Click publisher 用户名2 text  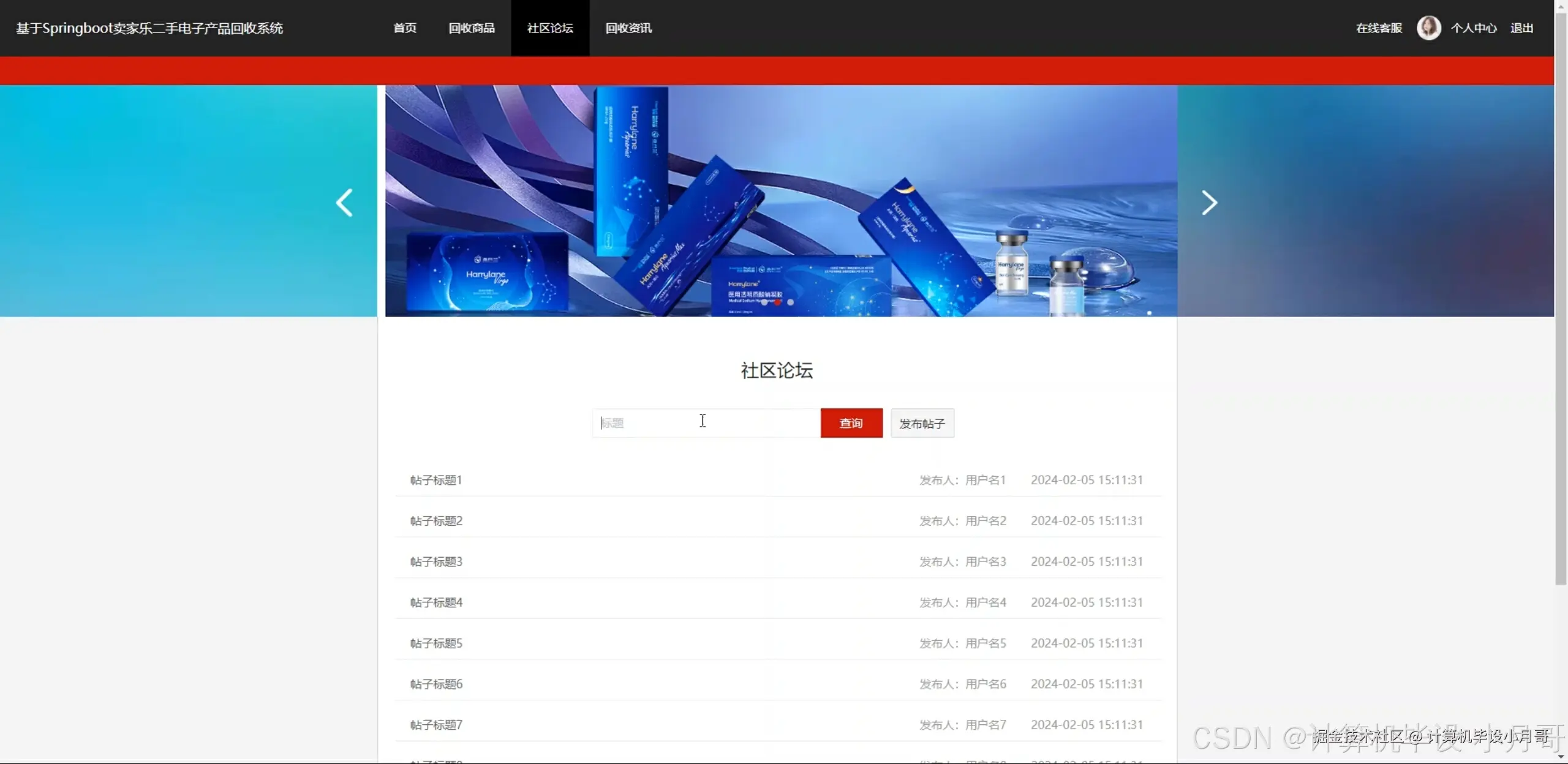(x=986, y=521)
